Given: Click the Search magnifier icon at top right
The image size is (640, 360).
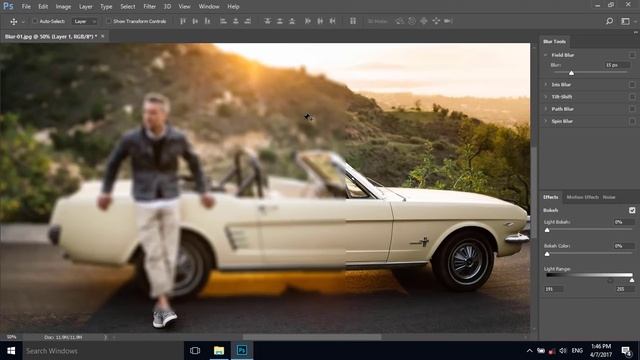Looking at the screenshot, I should coord(609,21).
